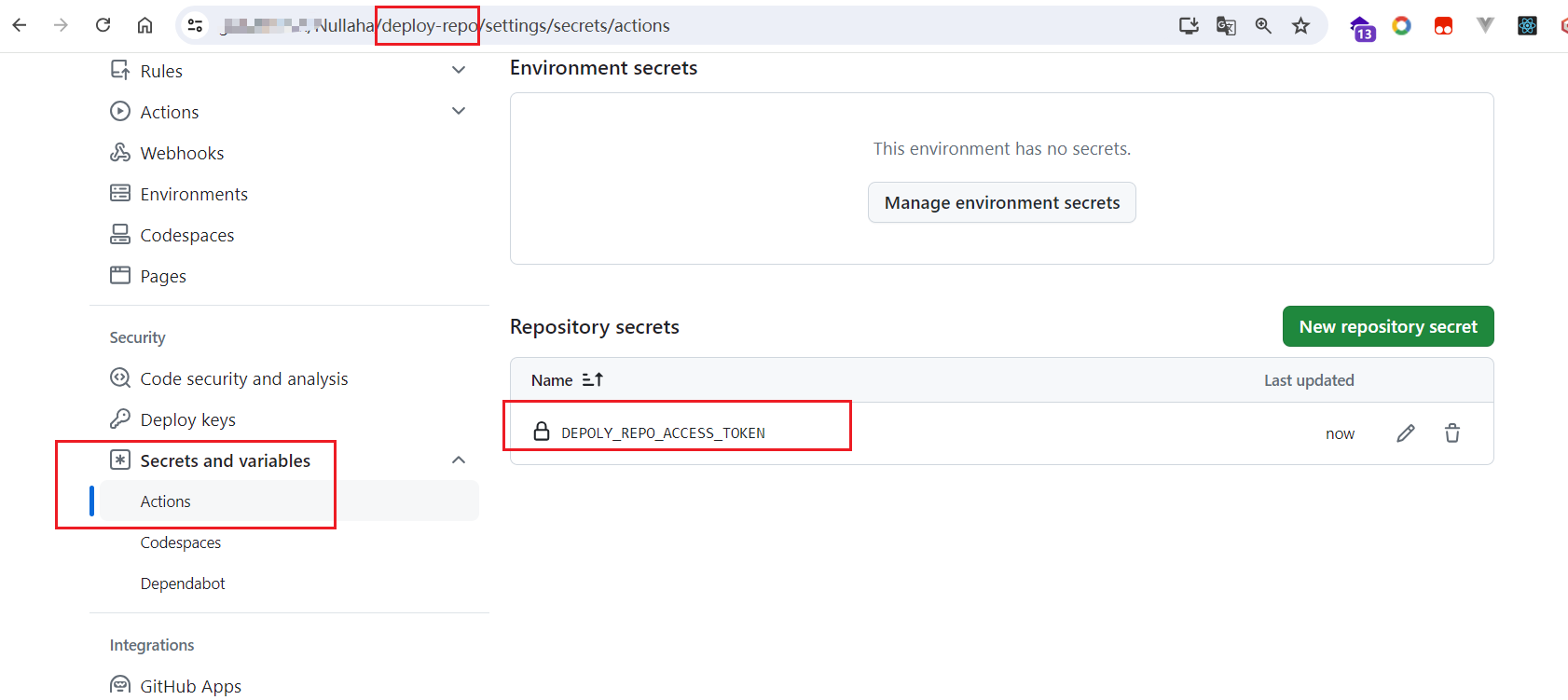Collapse the Secrets and variables section
This screenshot has height=700, width=1568.
point(459,460)
